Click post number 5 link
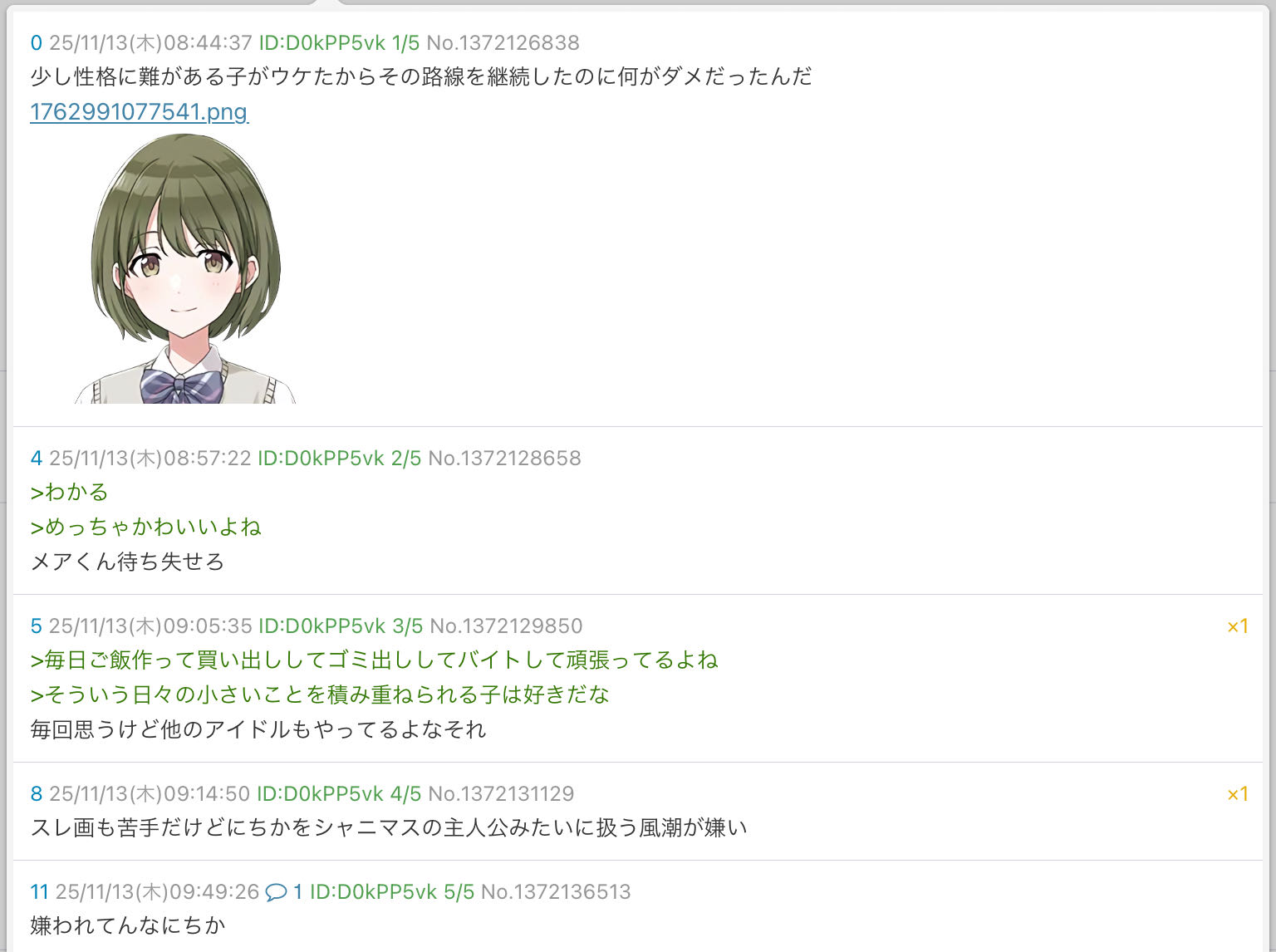The height and width of the screenshot is (952, 1276). [36, 626]
